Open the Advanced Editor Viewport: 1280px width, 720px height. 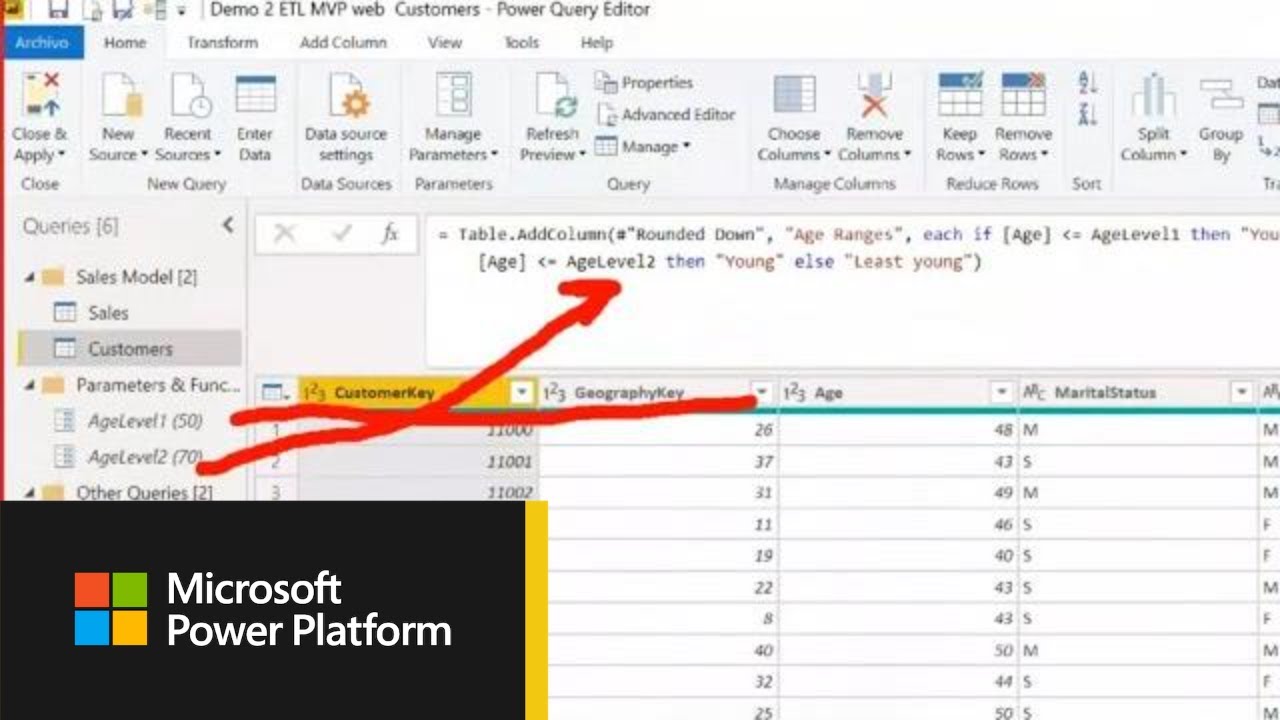point(666,115)
